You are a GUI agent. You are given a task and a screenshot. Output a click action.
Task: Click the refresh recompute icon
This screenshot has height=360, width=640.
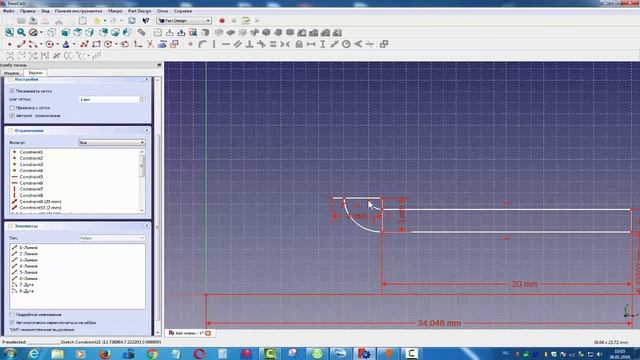[x=132, y=20]
